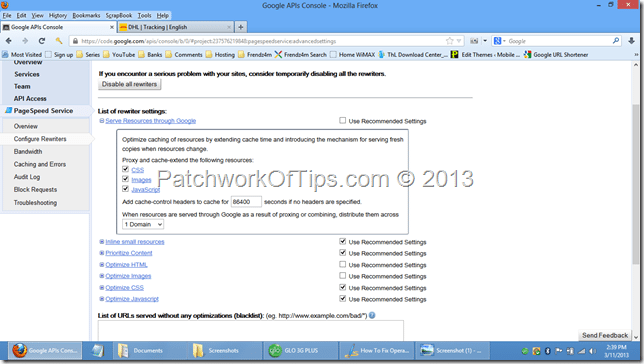The height and width of the screenshot is (364, 644).
Task: Open the Tools menu
Action: (x=144, y=15)
